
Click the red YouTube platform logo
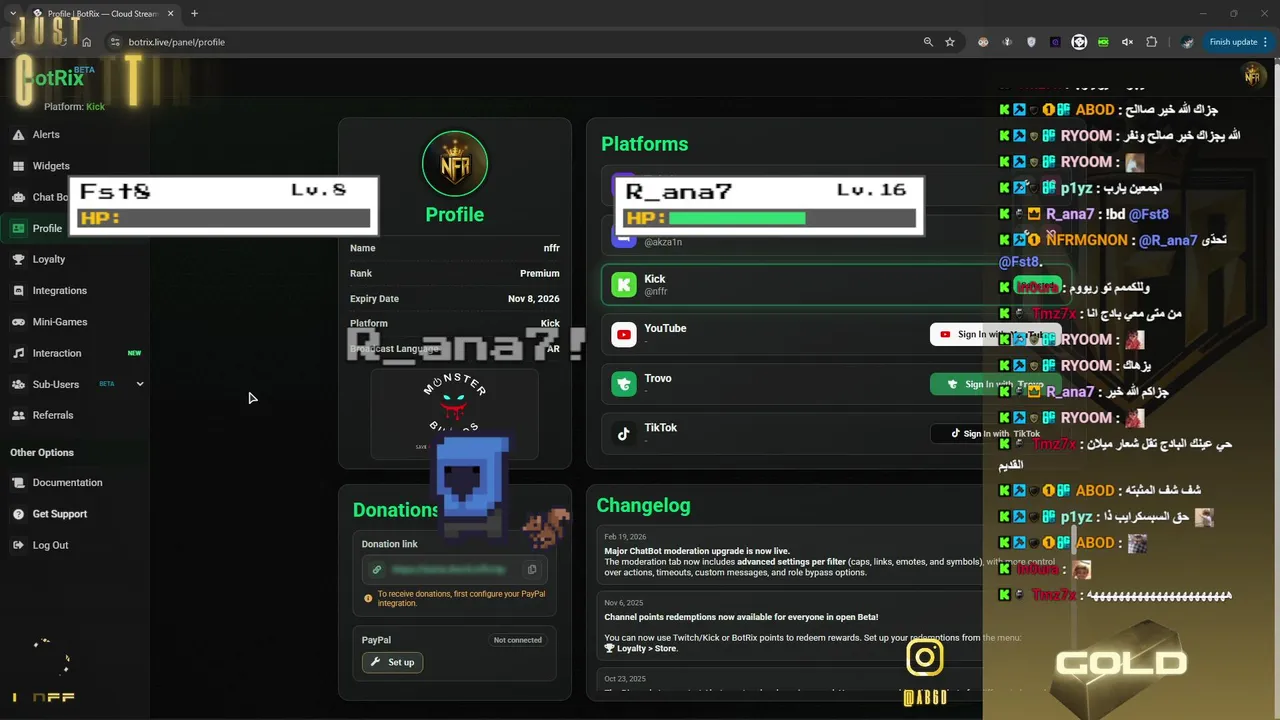[624, 335]
